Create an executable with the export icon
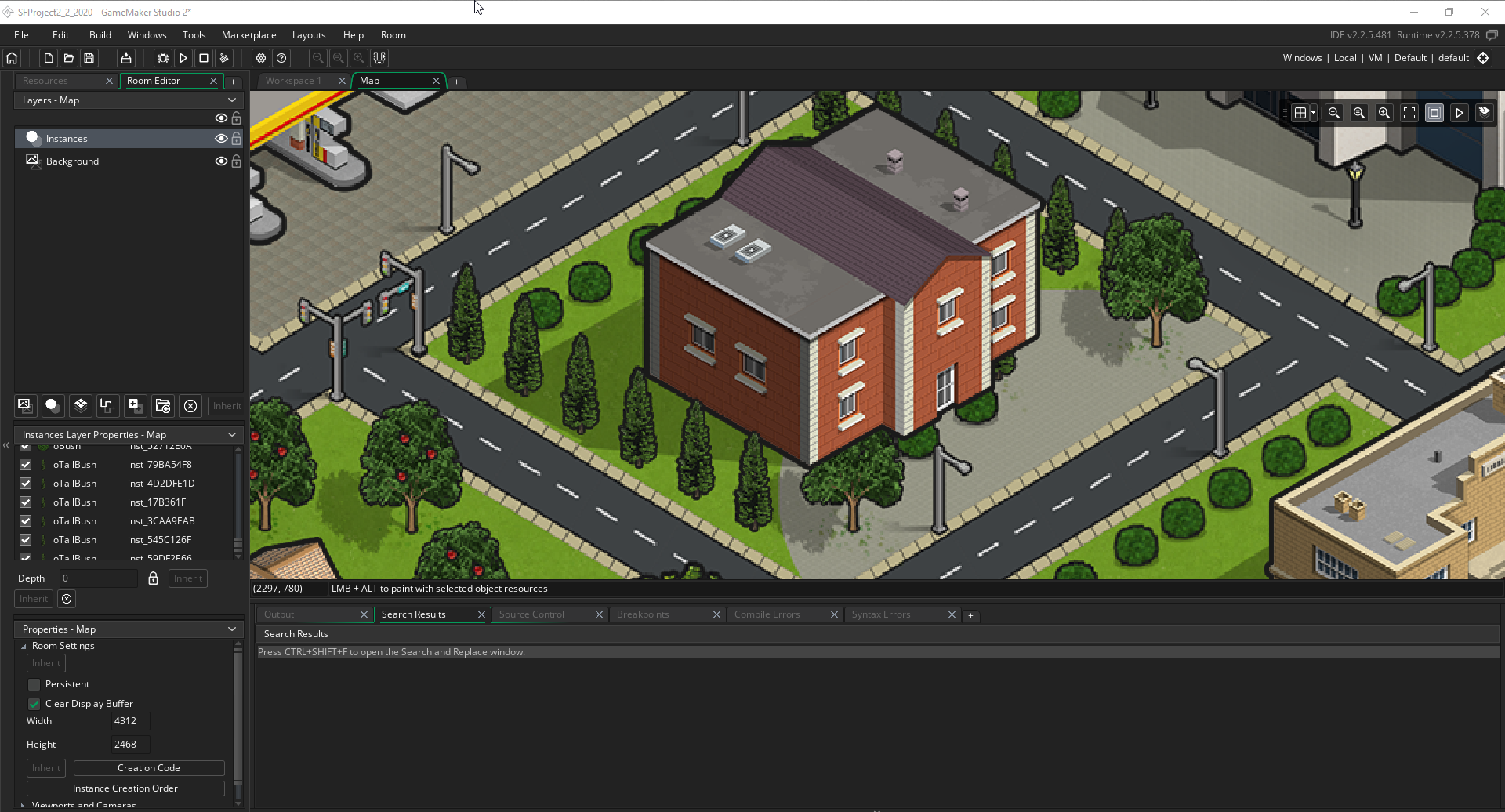 click(x=126, y=58)
